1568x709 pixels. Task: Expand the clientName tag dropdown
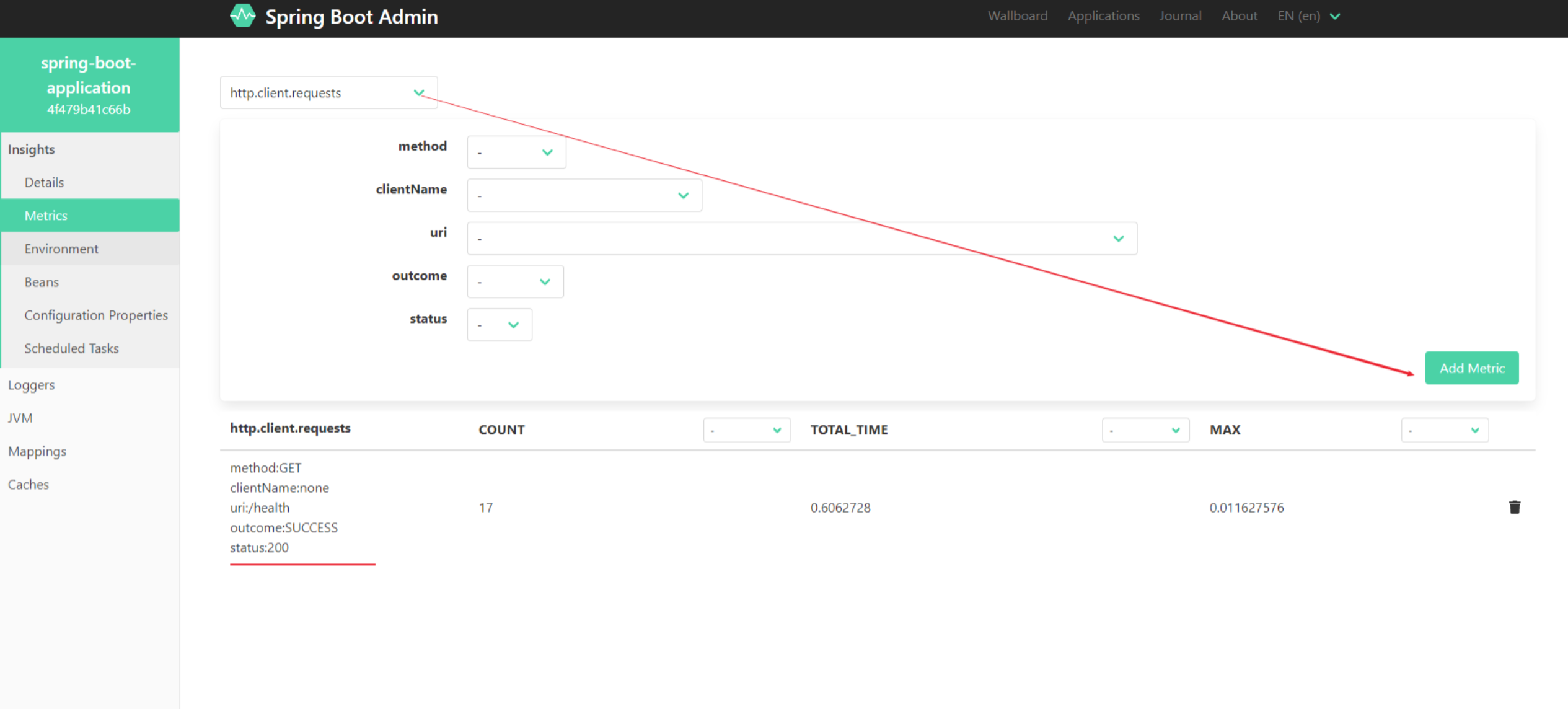(584, 195)
